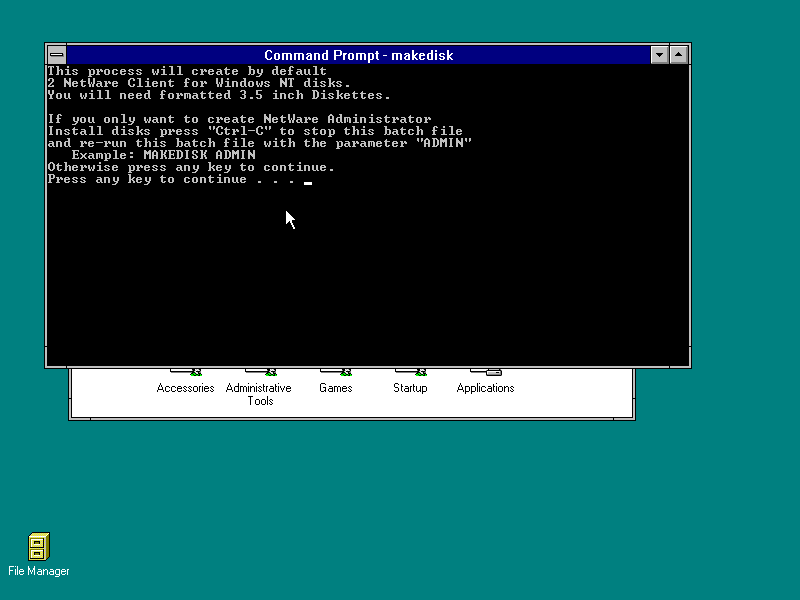Click the 'This process will create by default' line
The width and height of the screenshot is (800, 600).
tap(187, 71)
